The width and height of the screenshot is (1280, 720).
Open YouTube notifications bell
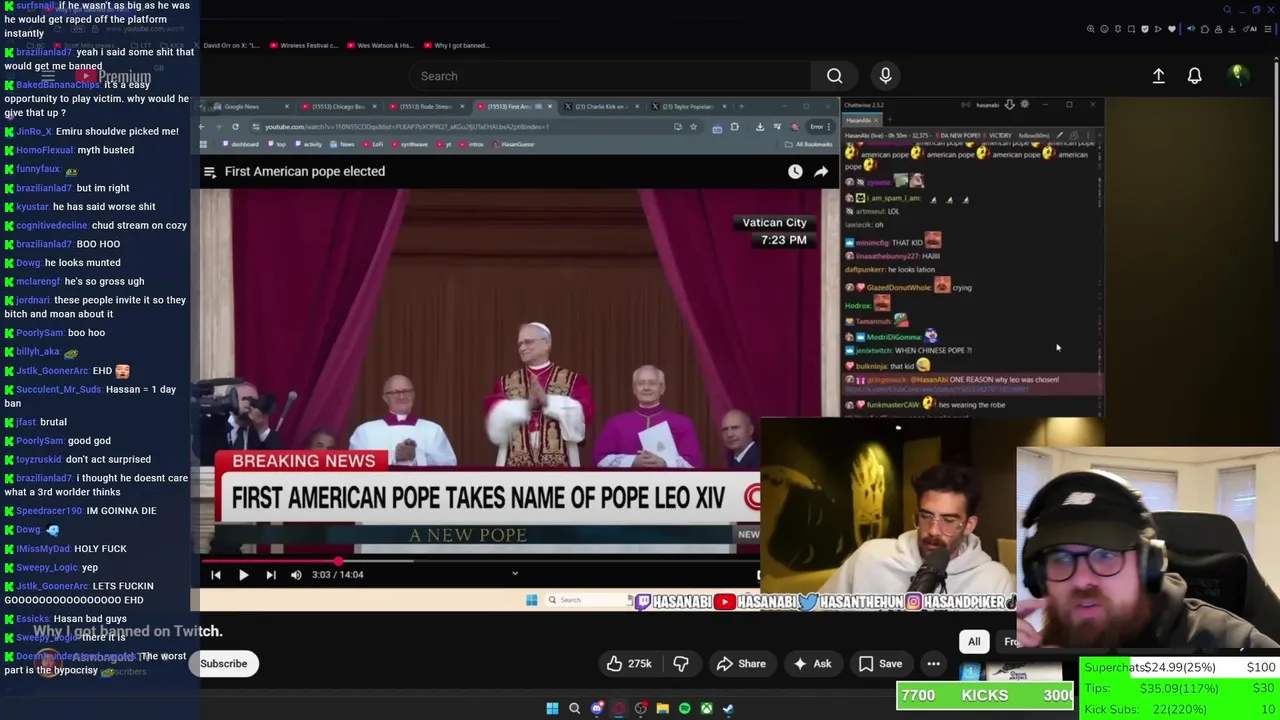point(1194,76)
